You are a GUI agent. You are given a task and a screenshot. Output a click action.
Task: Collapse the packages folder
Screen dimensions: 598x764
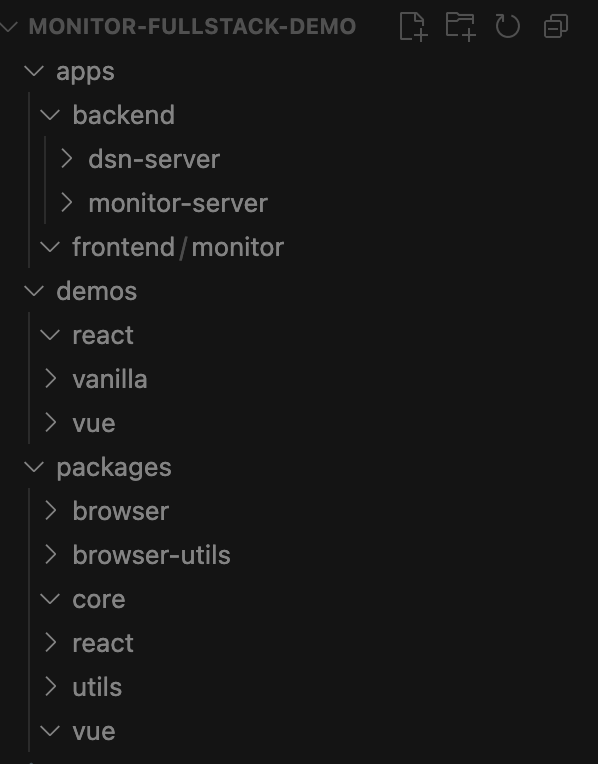114,467
